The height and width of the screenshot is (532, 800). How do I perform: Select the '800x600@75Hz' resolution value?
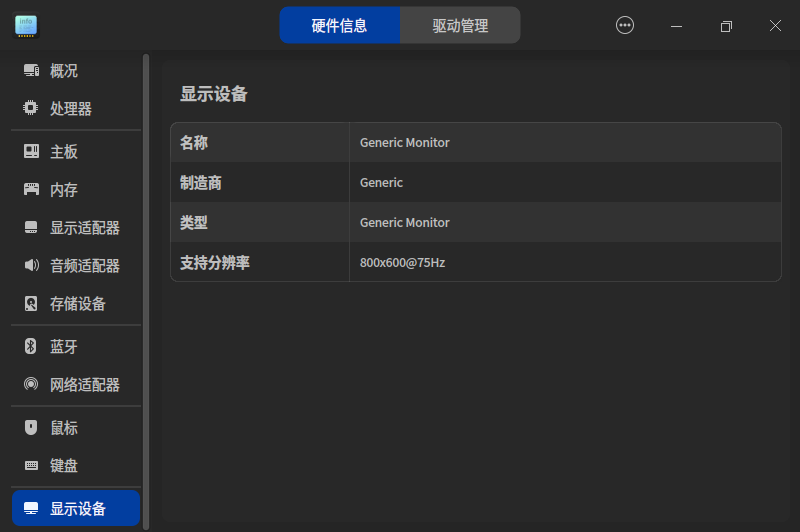click(402, 262)
